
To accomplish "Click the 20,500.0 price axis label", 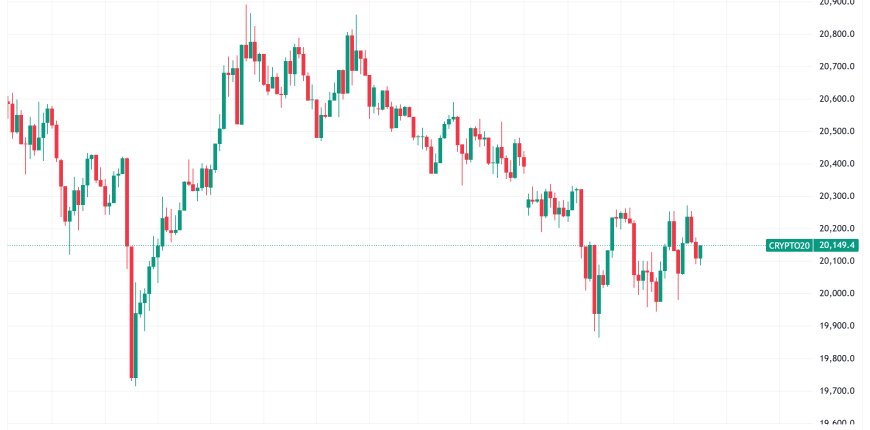I will [838, 131].
